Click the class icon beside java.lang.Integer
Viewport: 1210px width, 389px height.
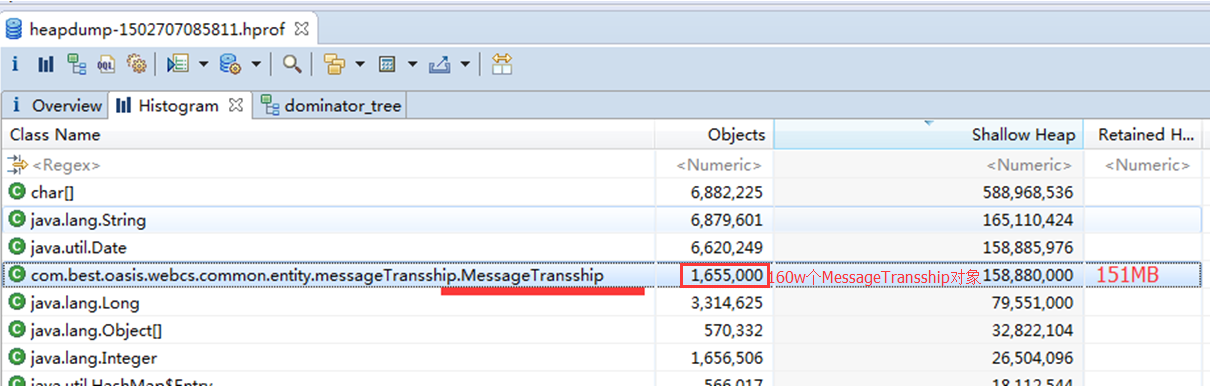coord(17,357)
